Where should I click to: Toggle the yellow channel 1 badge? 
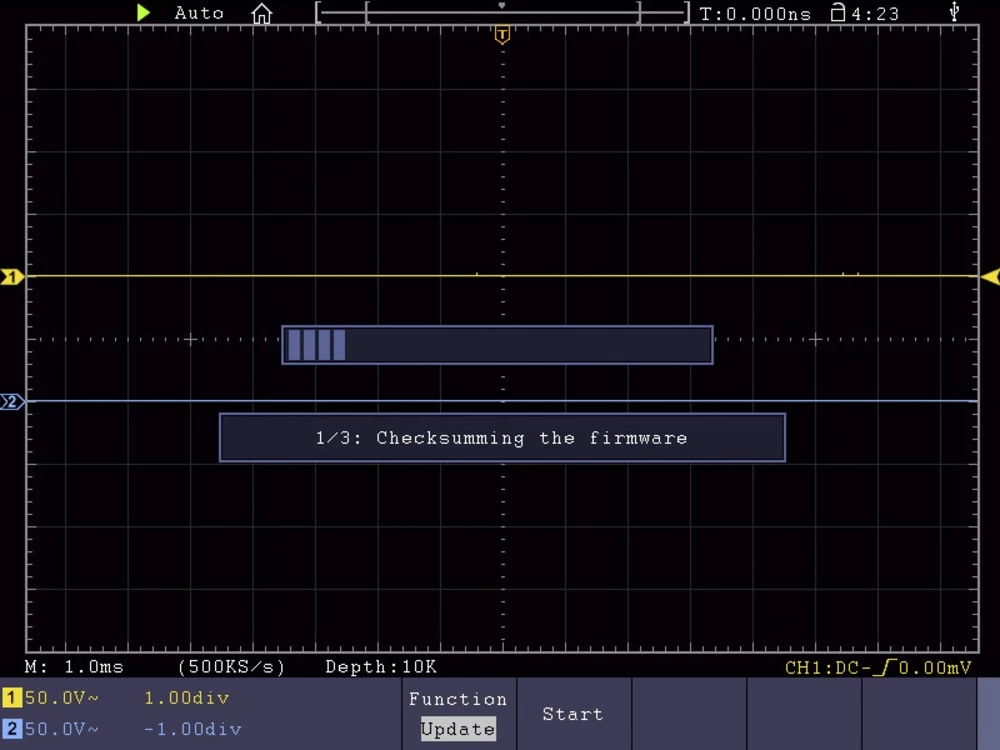point(12,698)
